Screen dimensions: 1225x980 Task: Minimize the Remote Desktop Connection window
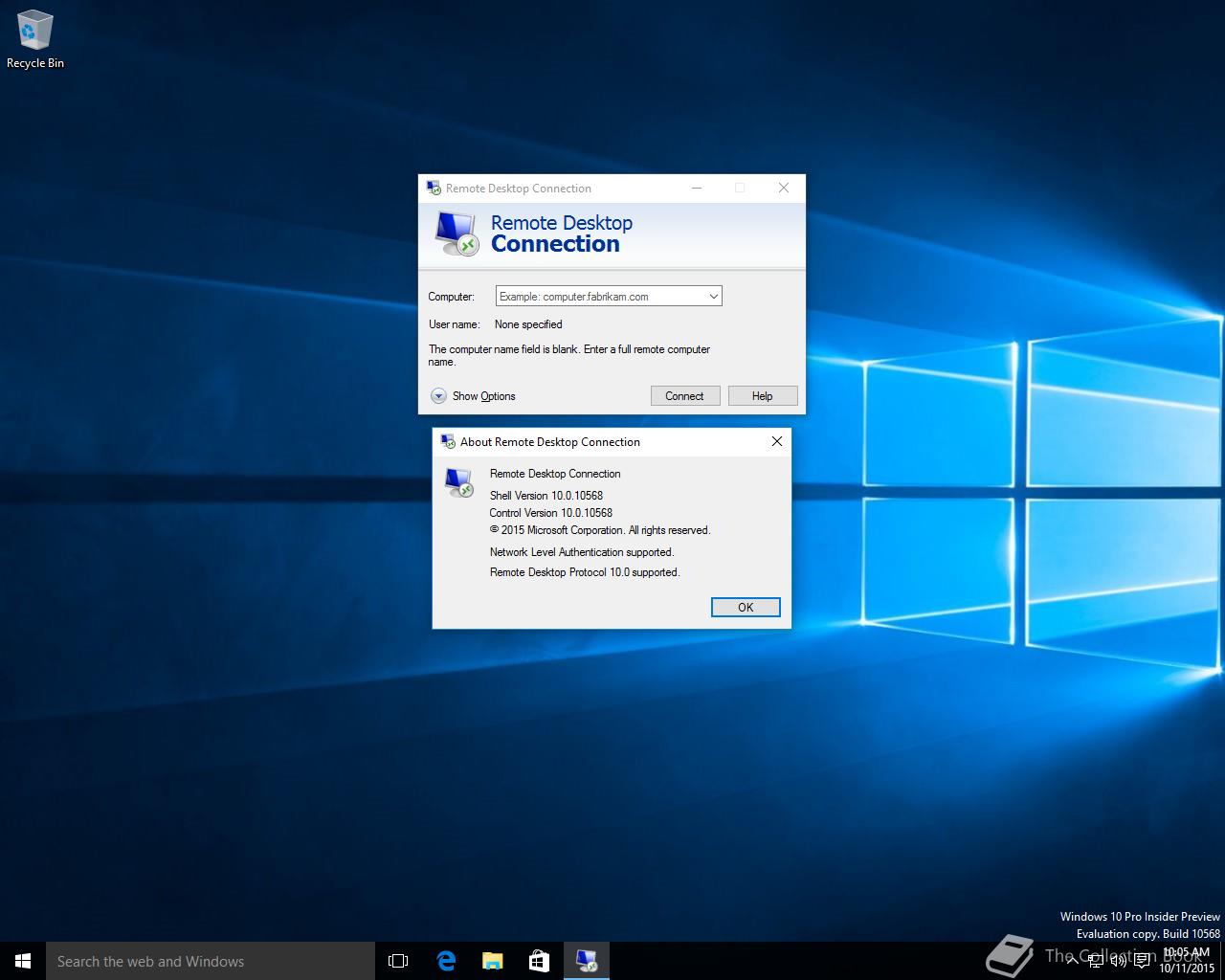click(697, 189)
